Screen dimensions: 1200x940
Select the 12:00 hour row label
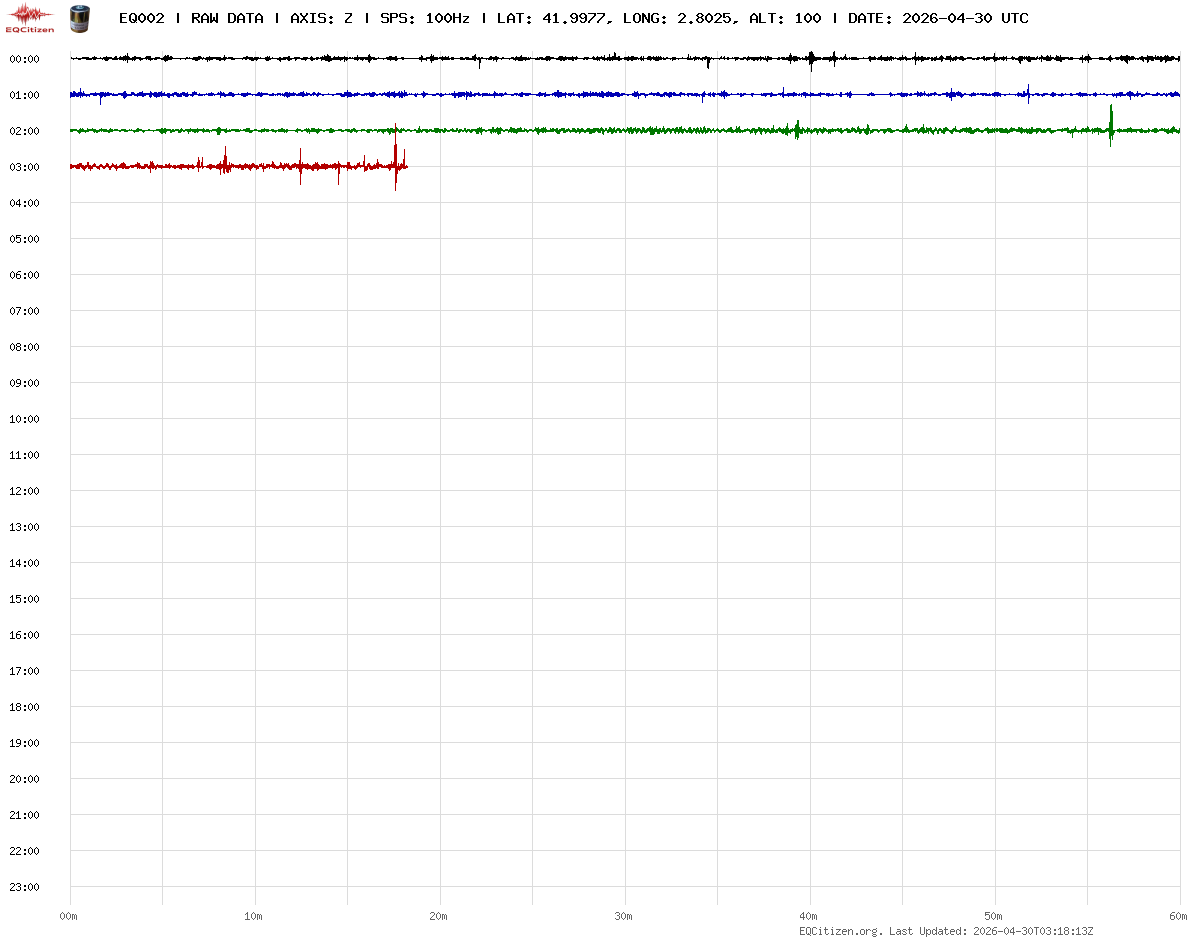point(24,491)
